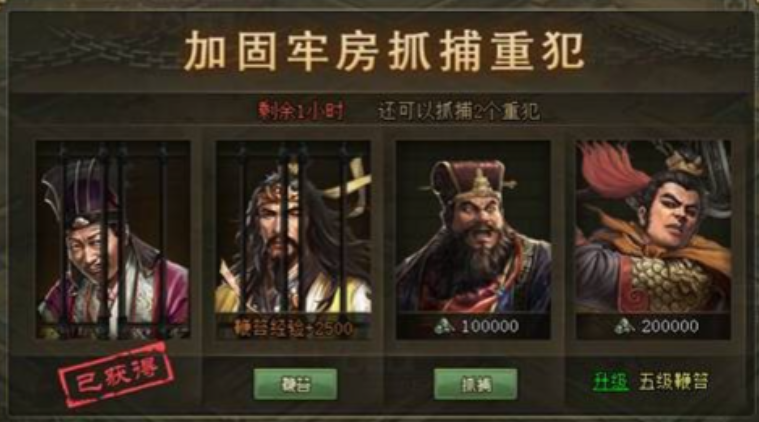
Task: Click the 五级鞭笞 label
Action: click(673, 382)
